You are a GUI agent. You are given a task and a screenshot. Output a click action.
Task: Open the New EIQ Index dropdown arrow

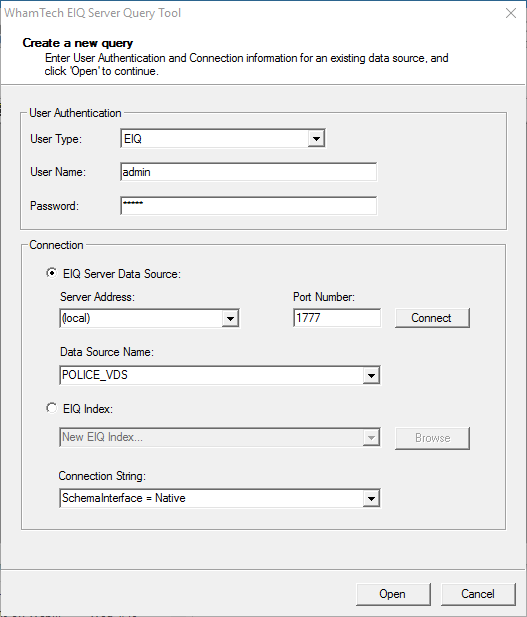click(x=371, y=438)
